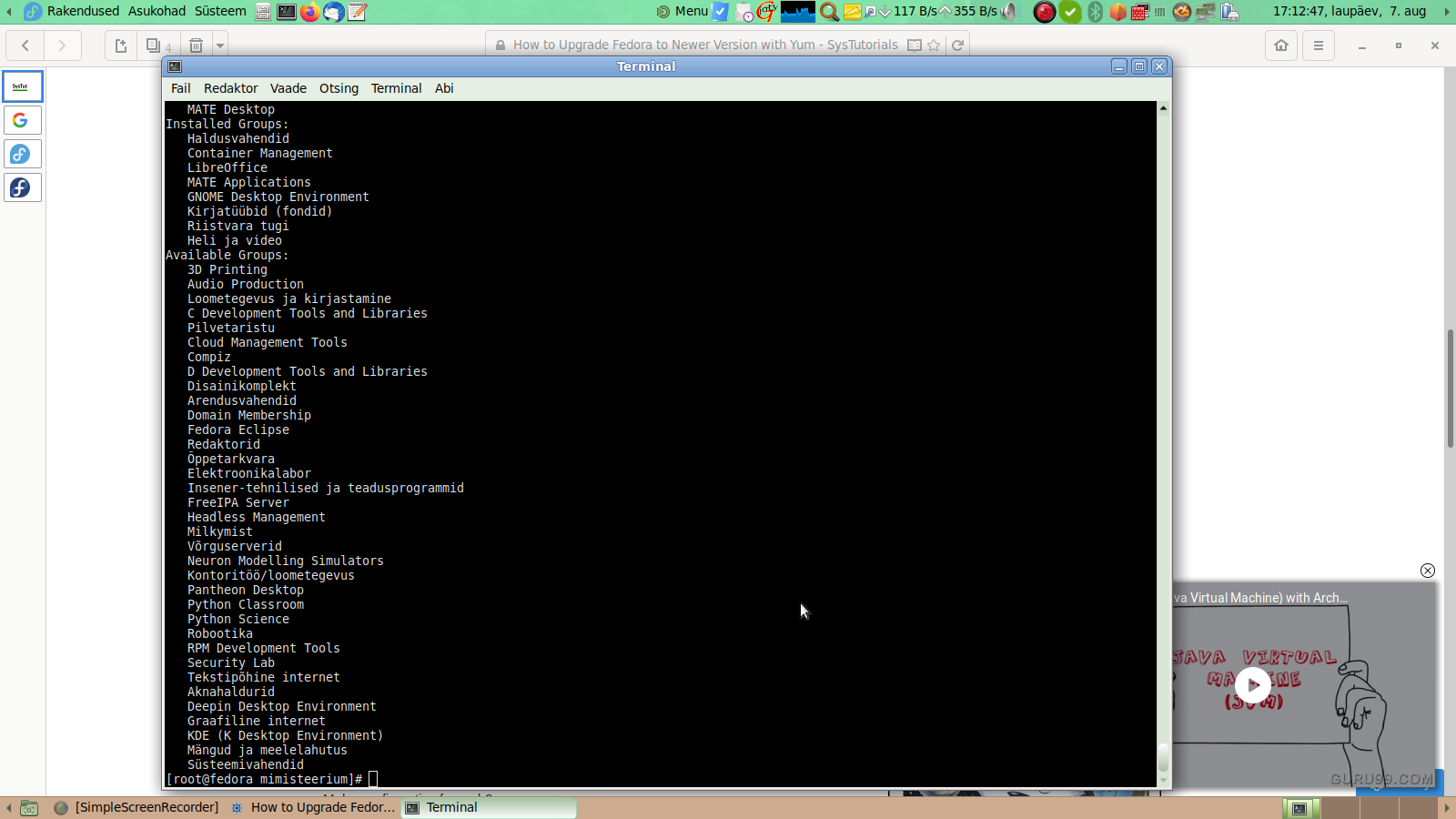
Task: Click the green checkmark tray icon
Action: [x=1070, y=12]
